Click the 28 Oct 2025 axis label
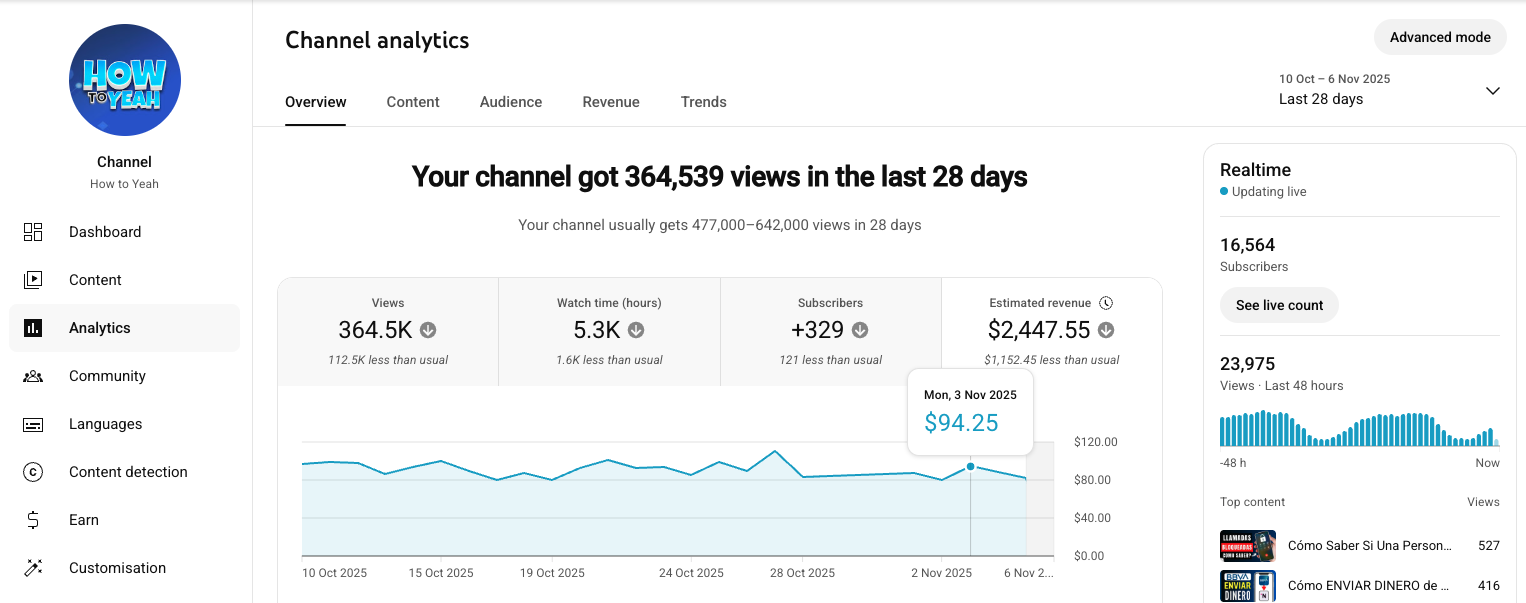1526x603 pixels. 802,573
